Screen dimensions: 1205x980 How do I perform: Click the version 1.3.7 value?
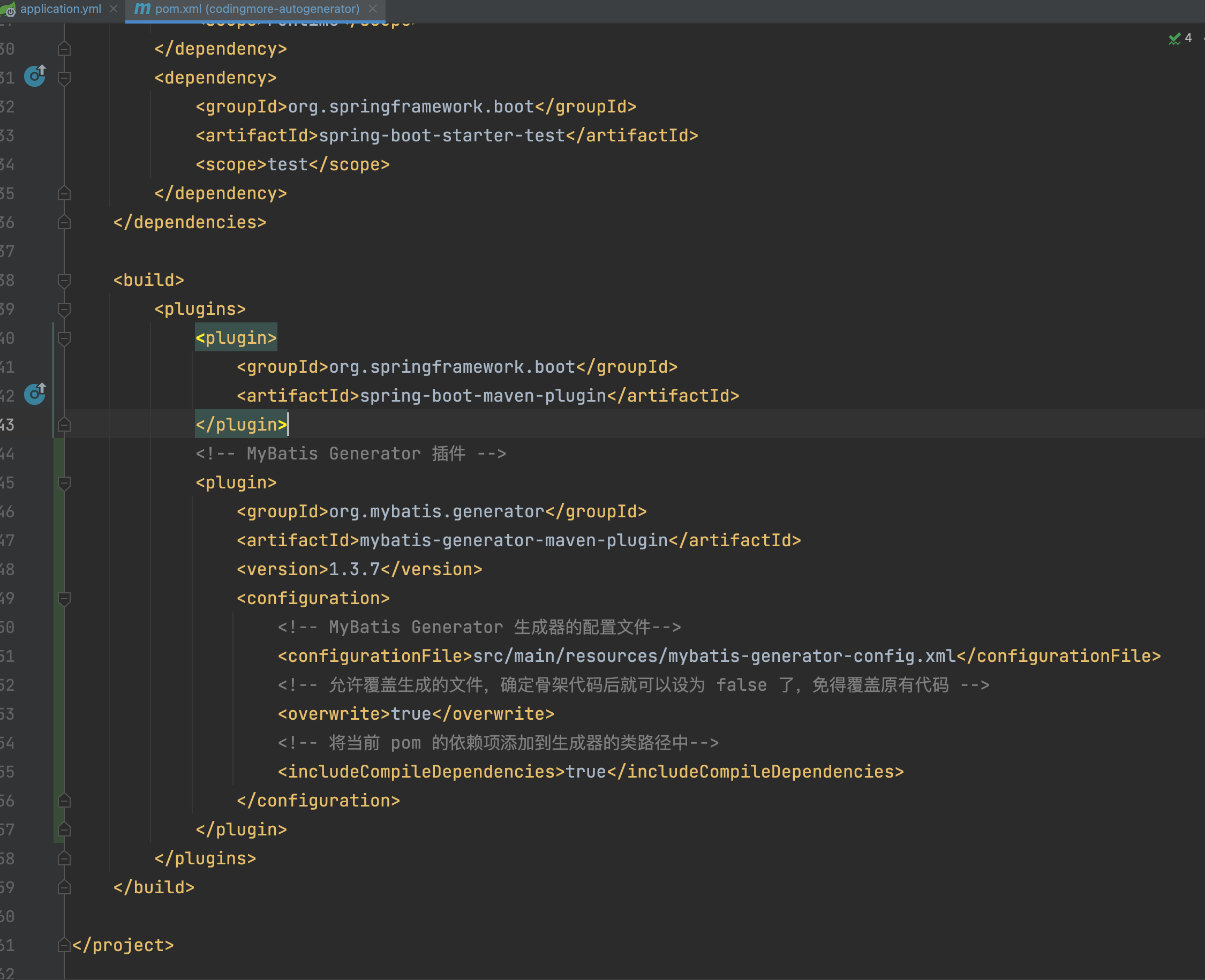[354, 569]
